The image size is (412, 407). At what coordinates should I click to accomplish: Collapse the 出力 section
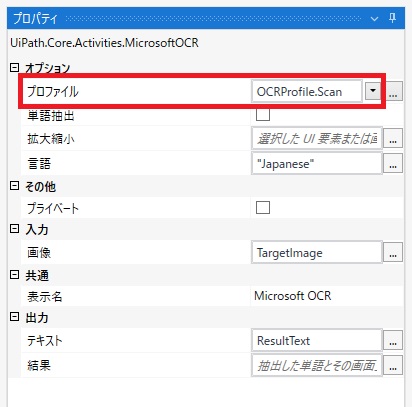[x=14, y=317]
